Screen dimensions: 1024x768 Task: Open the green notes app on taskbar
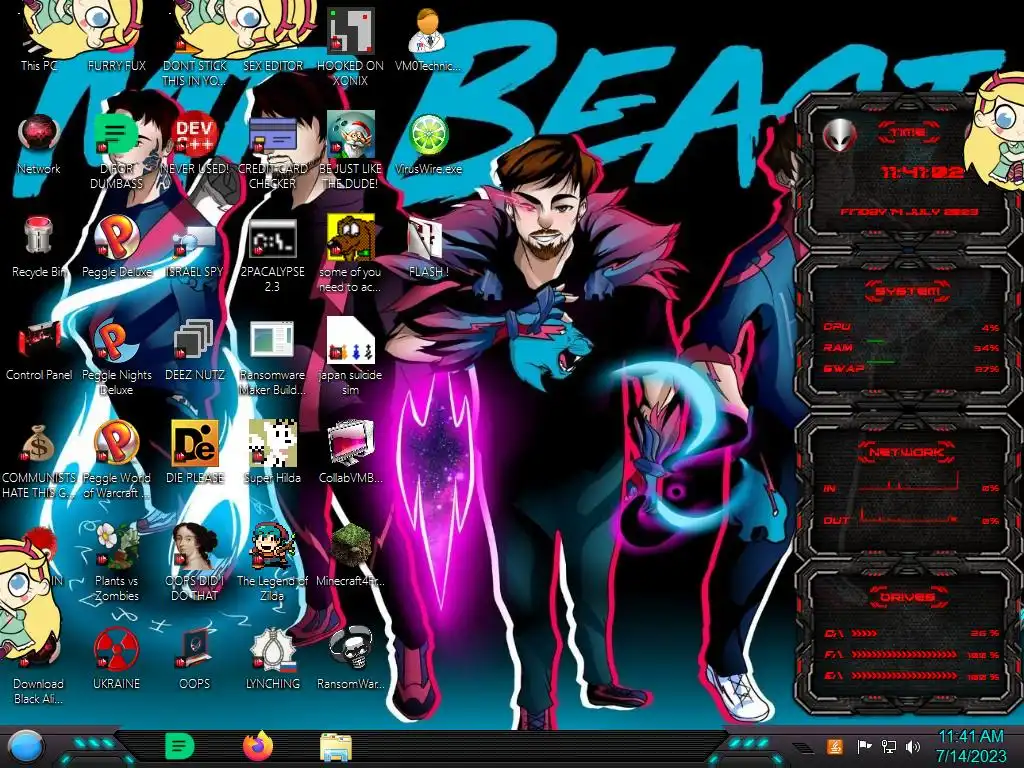180,746
